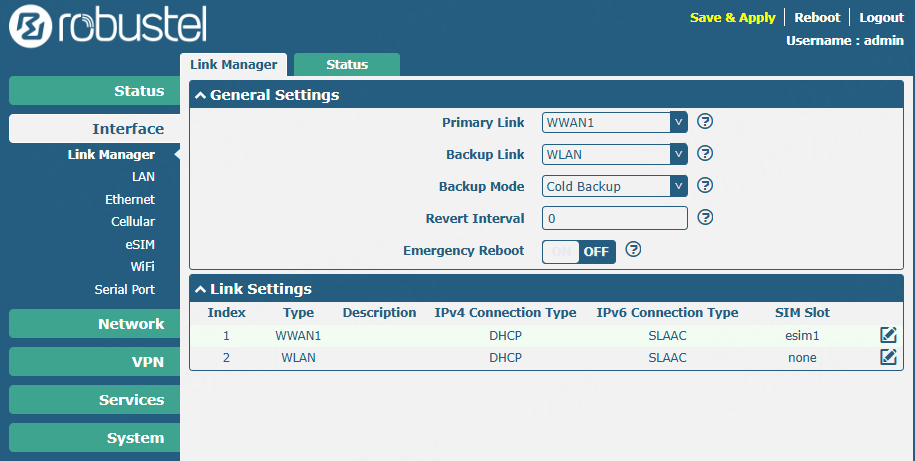The image size is (915, 461).
Task: Expand the Backup Mode dropdown
Action: (x=614, y=186)
